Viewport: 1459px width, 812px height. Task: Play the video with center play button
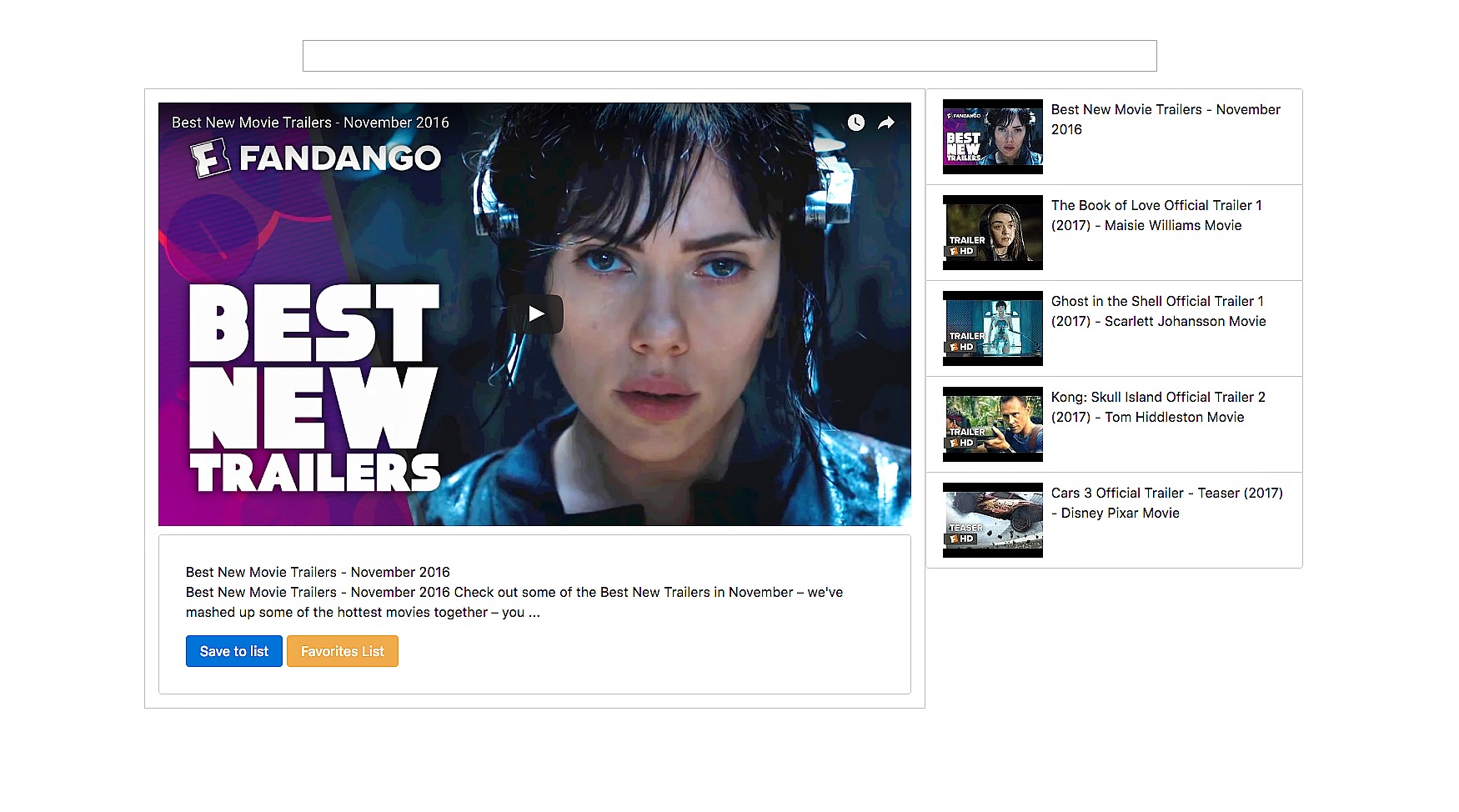point(535,314)
